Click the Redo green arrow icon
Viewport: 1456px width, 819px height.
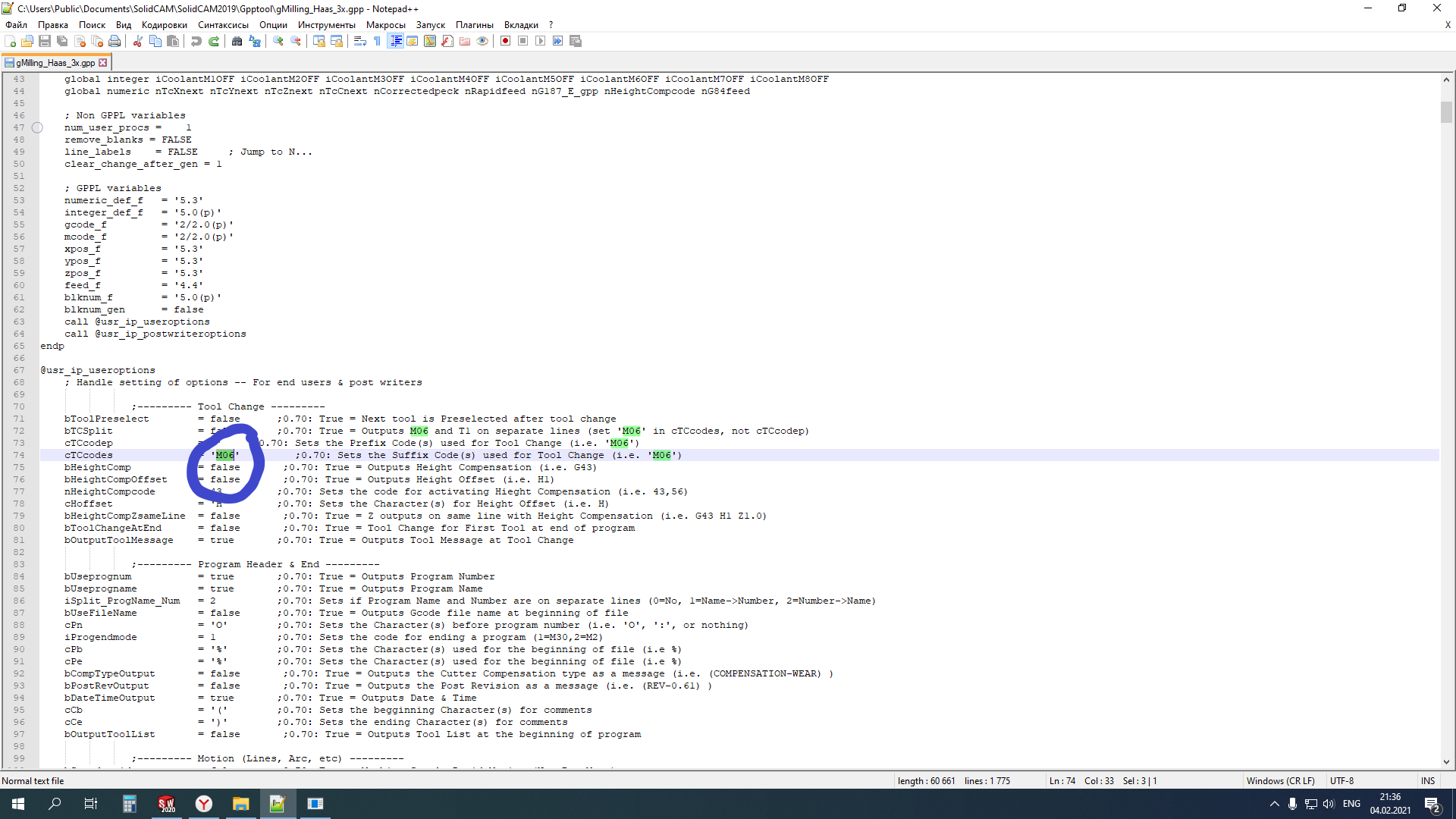[214, 41]
